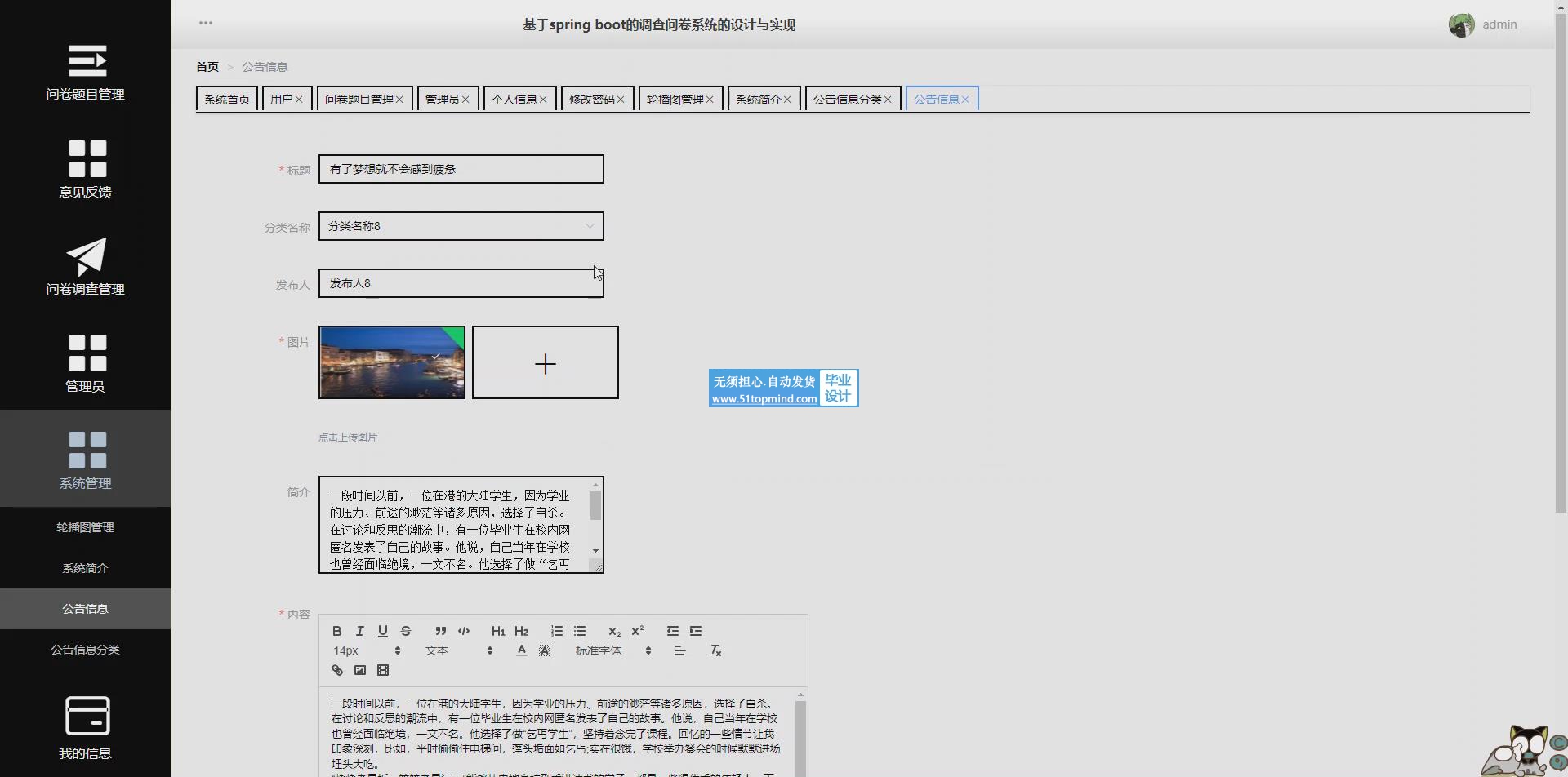1568x777 pixels.
Task: Click the plus box to upload a picture
Action: pyautogui.click(x=545, y=362)
